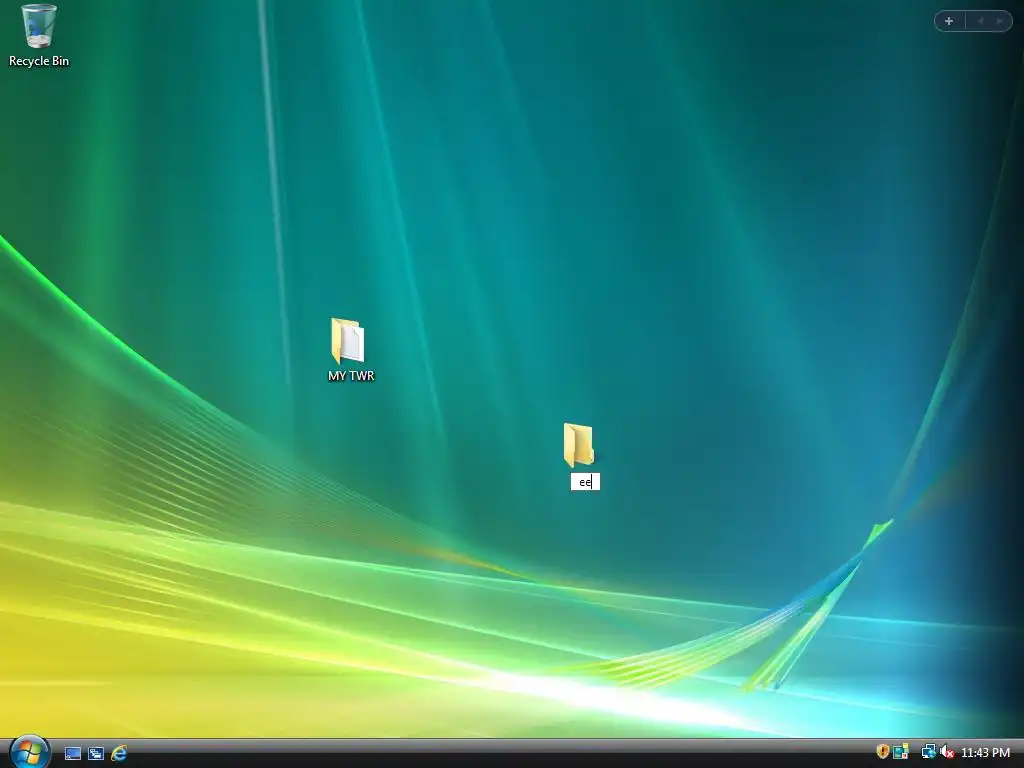The image size is (1024, 768).
Task: Click the "Recycle Bin" label text
Action: tap(39, 61)
